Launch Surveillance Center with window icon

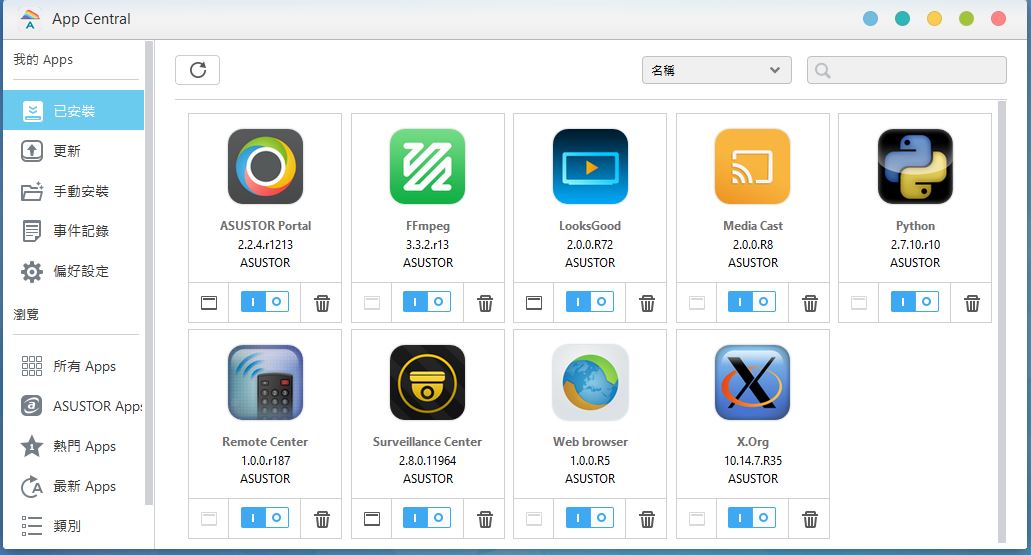point(372,519)
